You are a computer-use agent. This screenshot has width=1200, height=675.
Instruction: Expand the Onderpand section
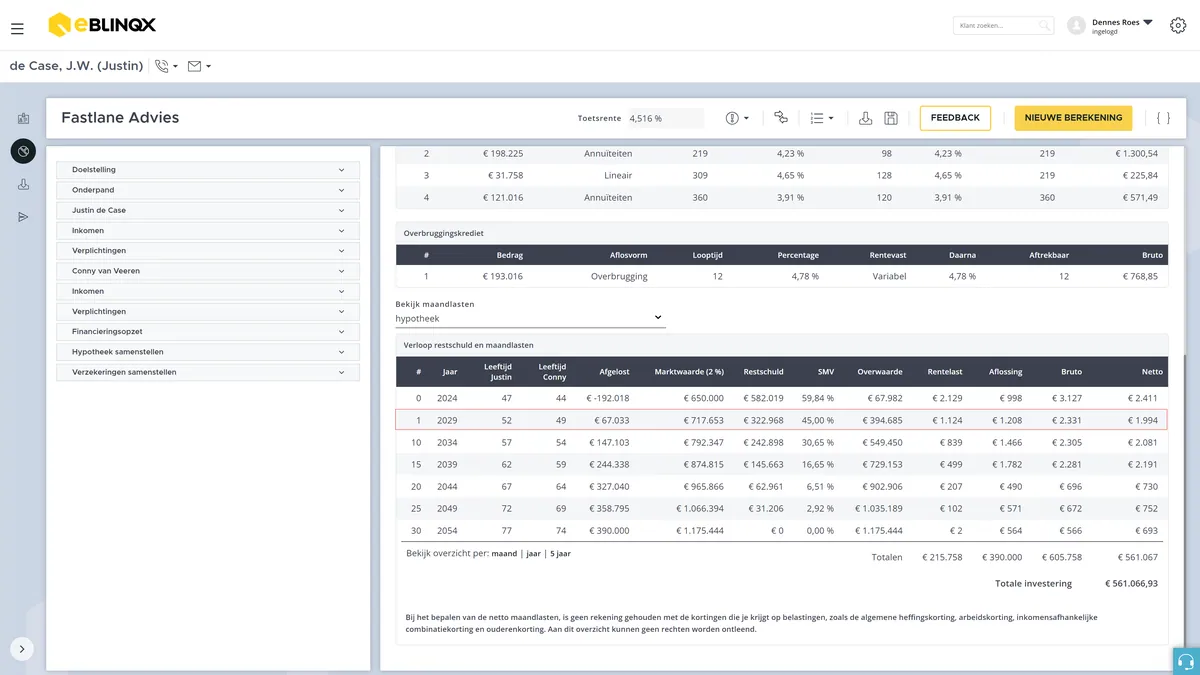208,190
